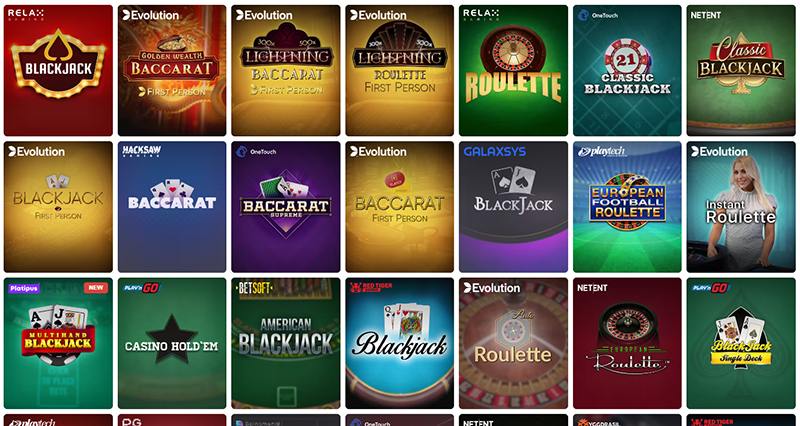Open Hacksaw Gaming Baccarat tile
This screenshot has height=426, width=800.
pyautogui.click(x=172, y=207)
